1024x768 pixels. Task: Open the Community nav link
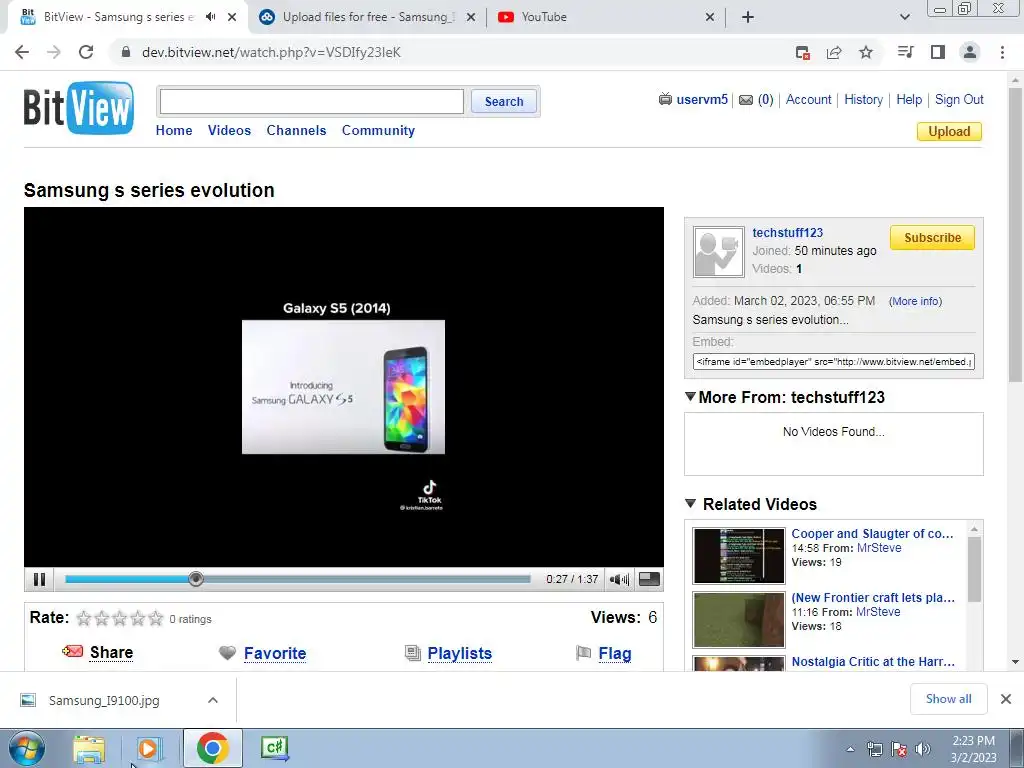coord(378,130)
